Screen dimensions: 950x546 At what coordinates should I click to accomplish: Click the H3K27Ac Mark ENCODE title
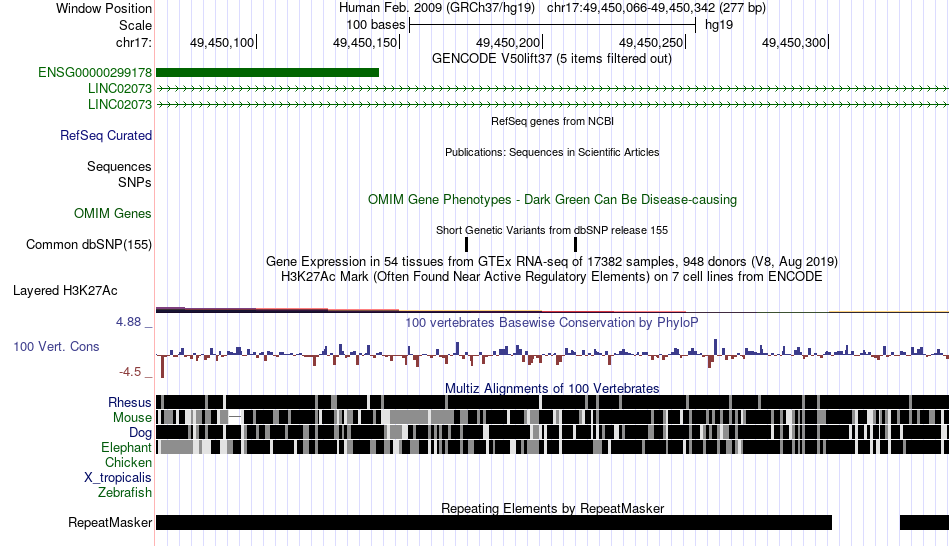(x=552, y=277)
